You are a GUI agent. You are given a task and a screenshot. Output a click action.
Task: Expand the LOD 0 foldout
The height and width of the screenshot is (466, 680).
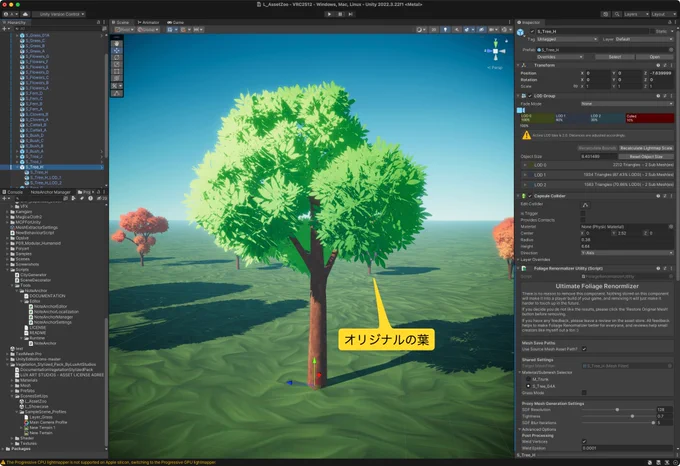click(525, 165)
